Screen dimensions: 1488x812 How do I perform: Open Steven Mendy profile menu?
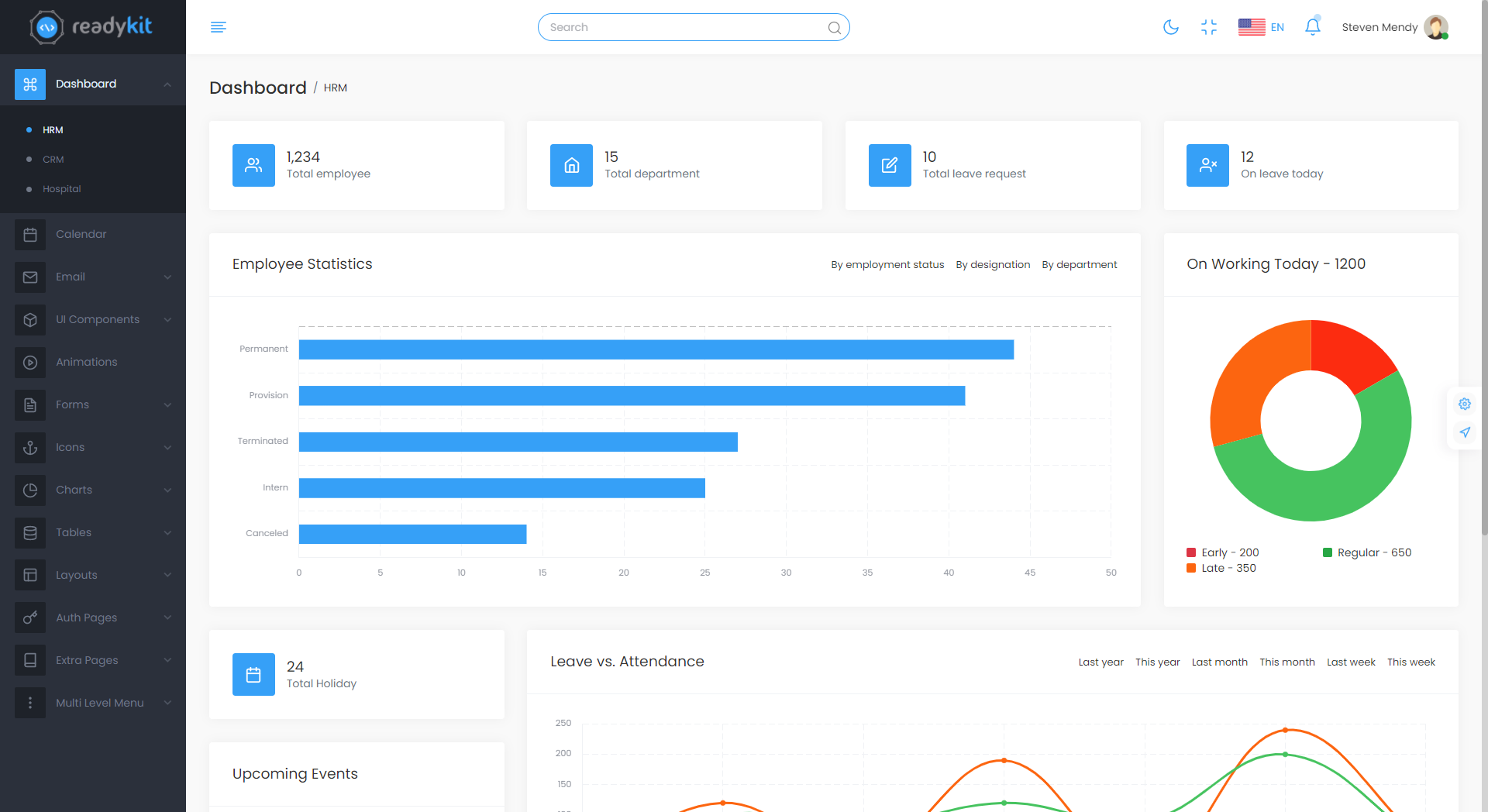1394,27
